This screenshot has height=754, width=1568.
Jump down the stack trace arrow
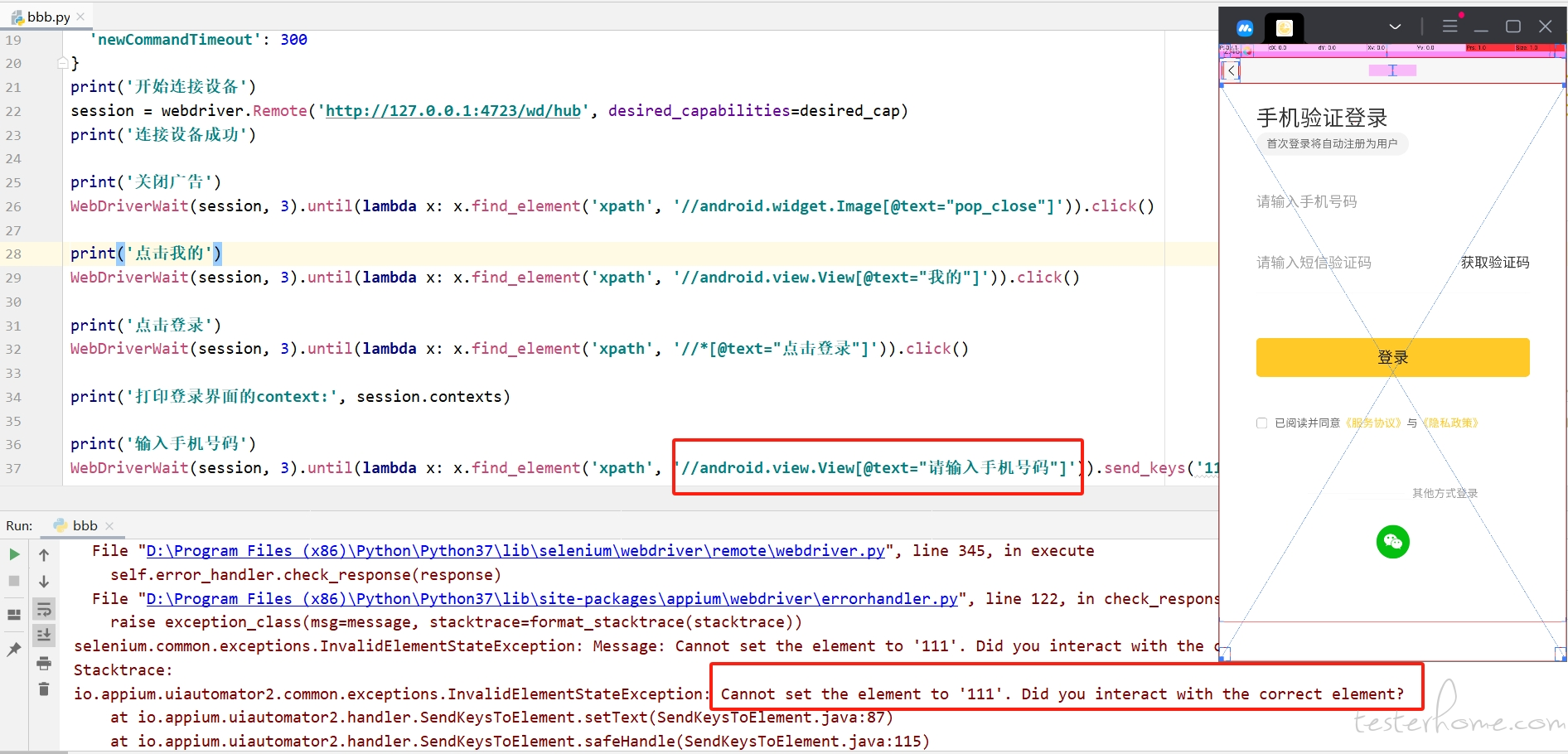[x=44, y=581]
